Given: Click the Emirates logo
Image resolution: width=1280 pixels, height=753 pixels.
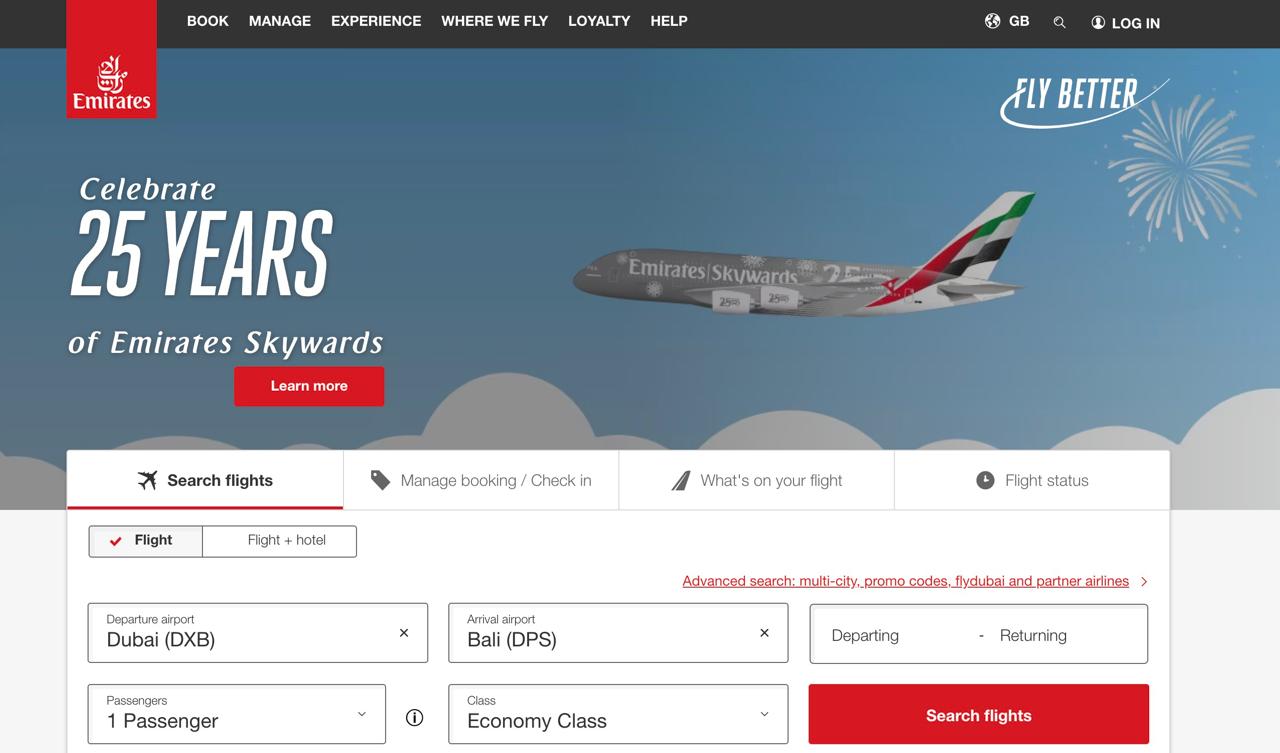Looking at the screenshot, I should [111, 59].
